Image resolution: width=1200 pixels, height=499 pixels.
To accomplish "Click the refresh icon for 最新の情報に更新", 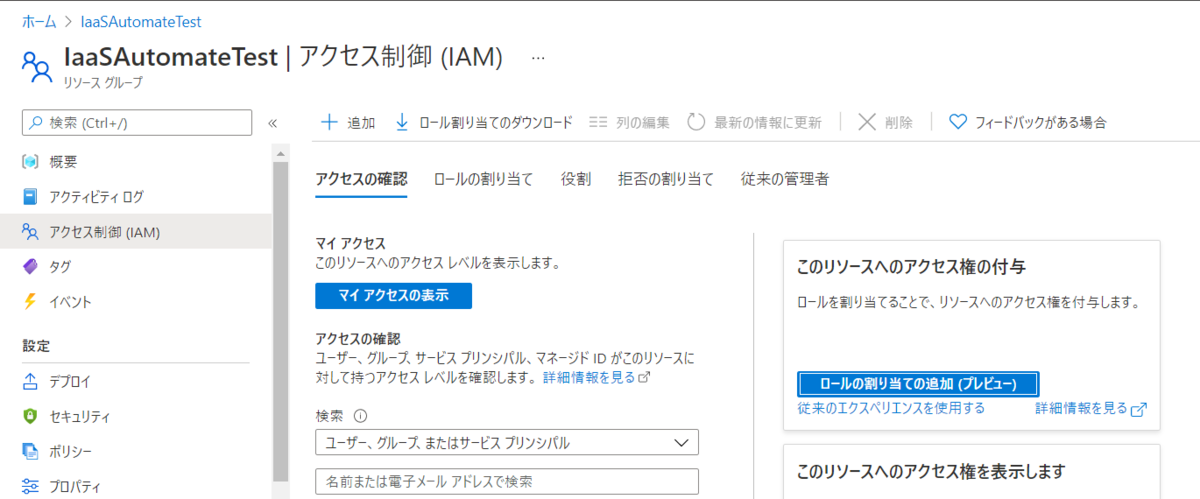I will 696,122.
